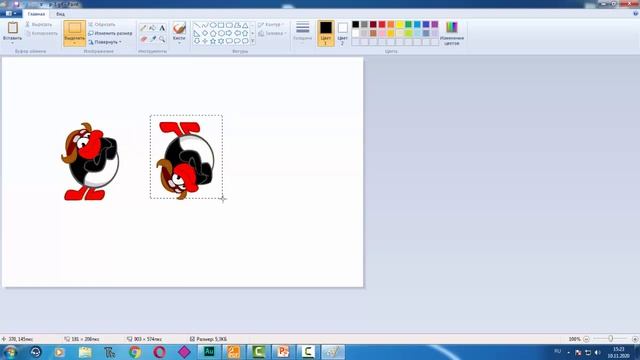
Task: Open the Windows Start menu
Action: coord(10,352)
